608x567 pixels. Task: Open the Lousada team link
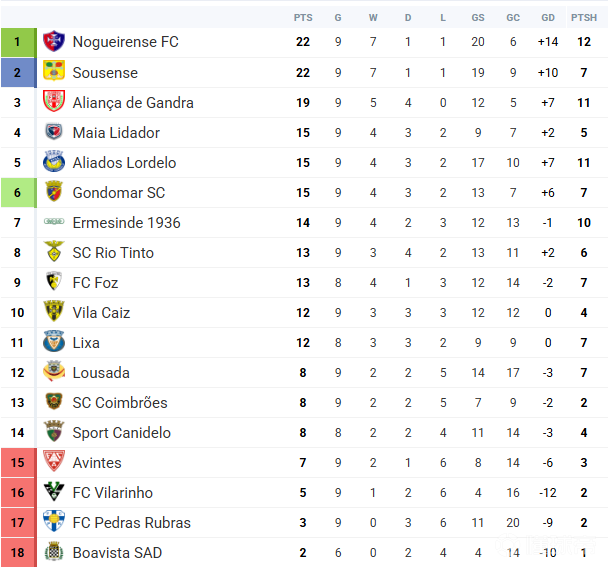click(x=101, y=372)
